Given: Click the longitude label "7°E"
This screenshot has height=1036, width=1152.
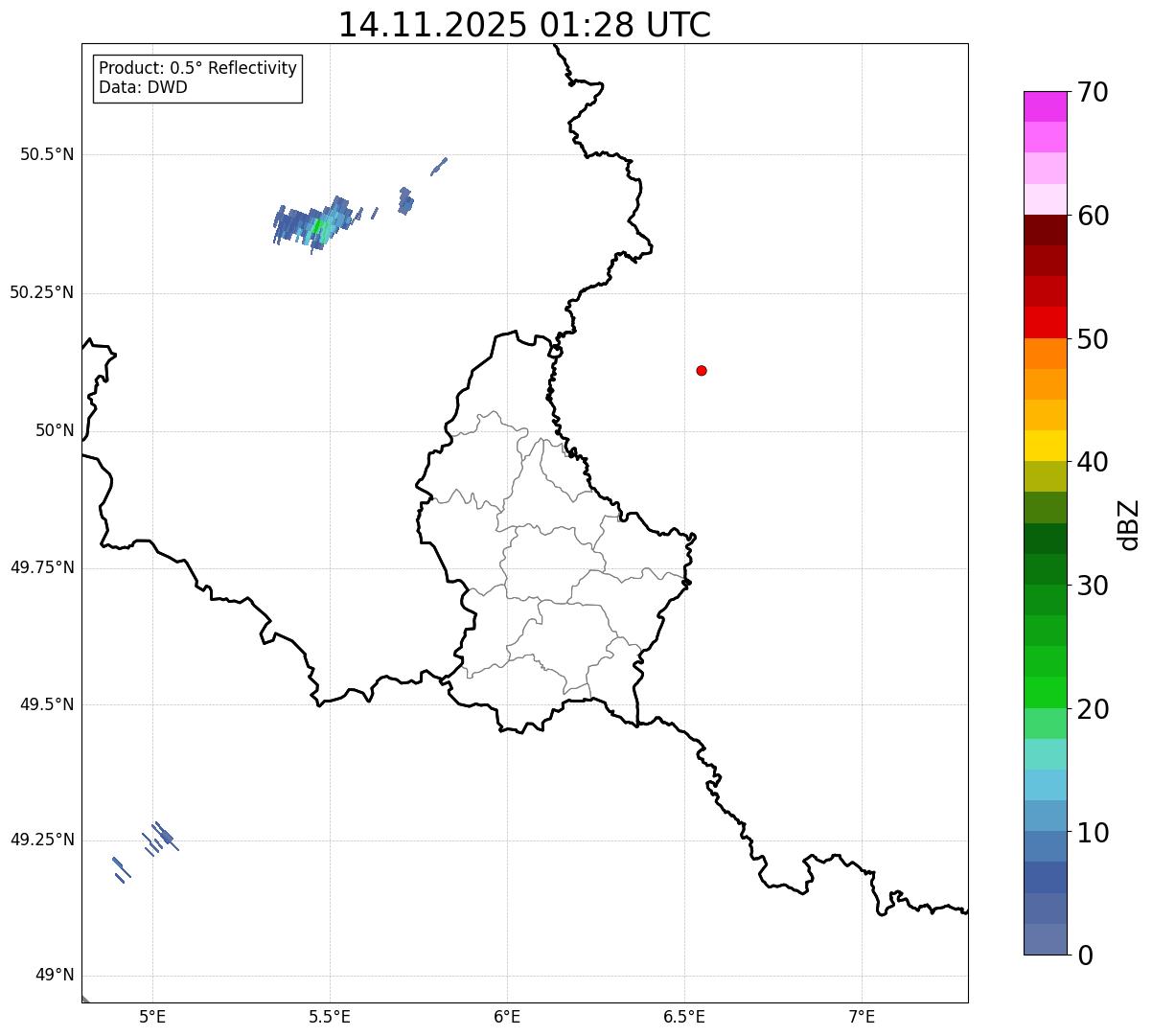Looking at the screenshot, I should [862, 1016].
